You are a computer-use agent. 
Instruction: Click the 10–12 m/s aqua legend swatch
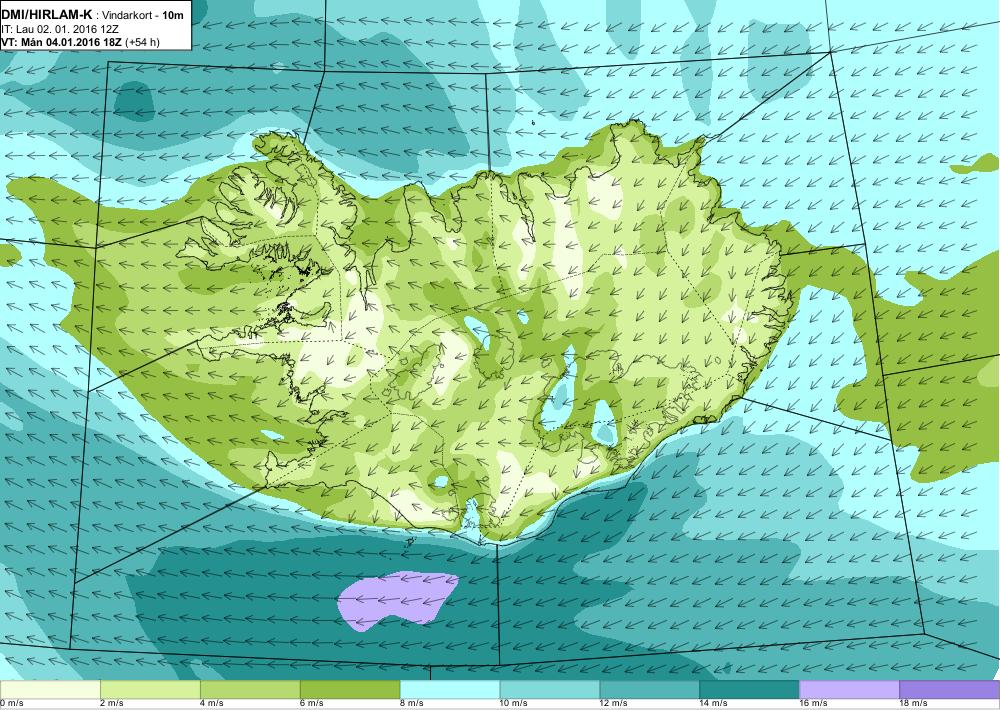coord(550,689)
